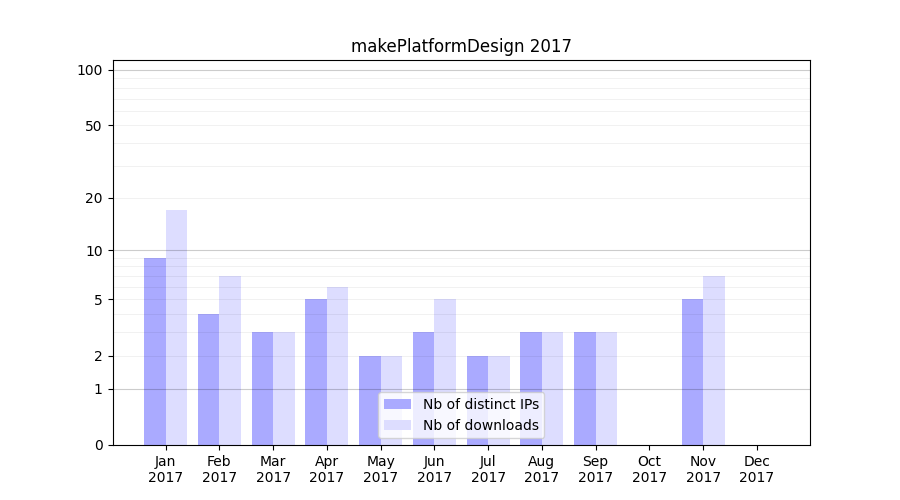Click the Nb of downloads legend label
The image size is (900, 500).
coord(480,425)
